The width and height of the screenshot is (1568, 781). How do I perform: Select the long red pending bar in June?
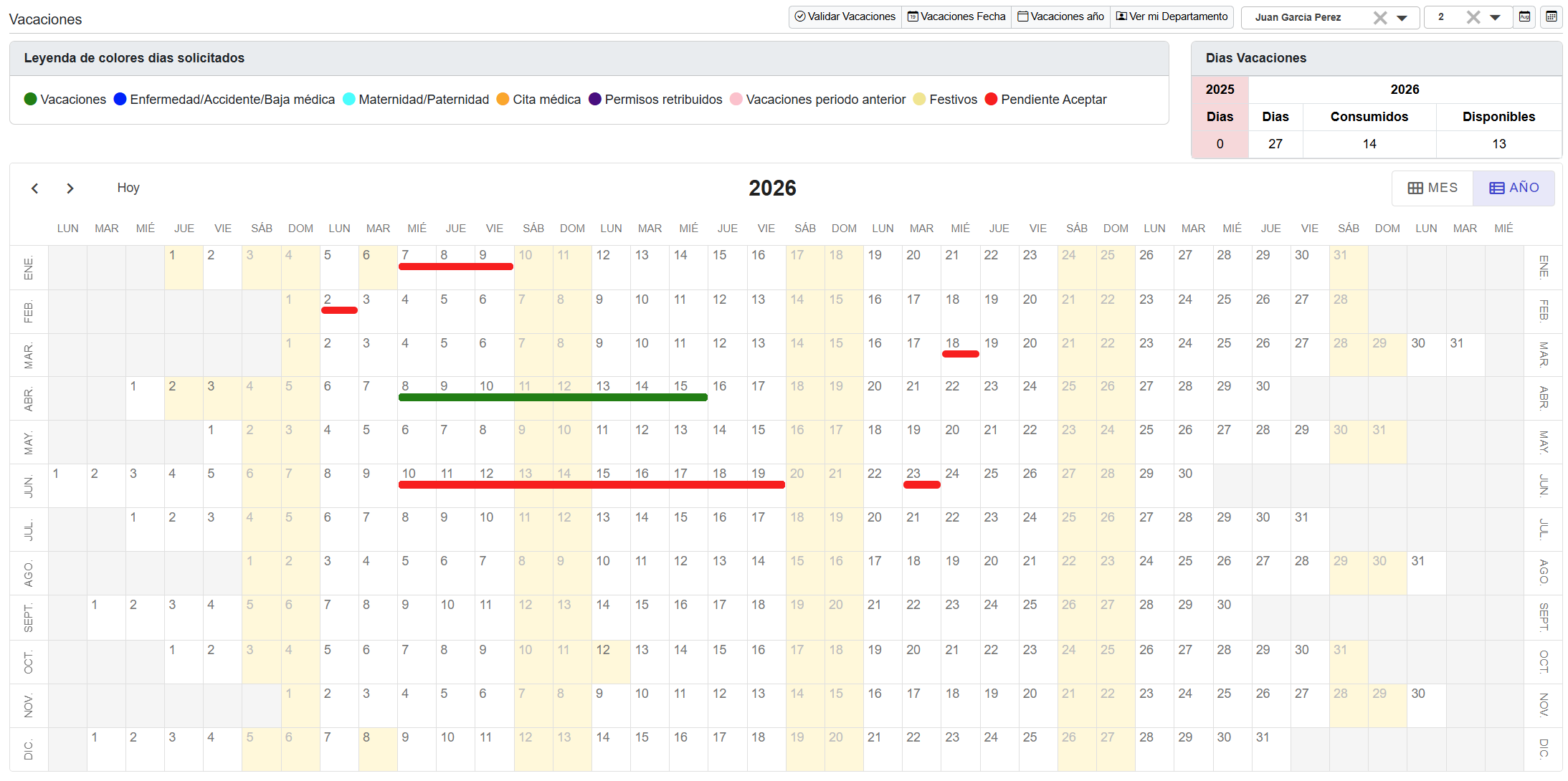click(591, 485)
